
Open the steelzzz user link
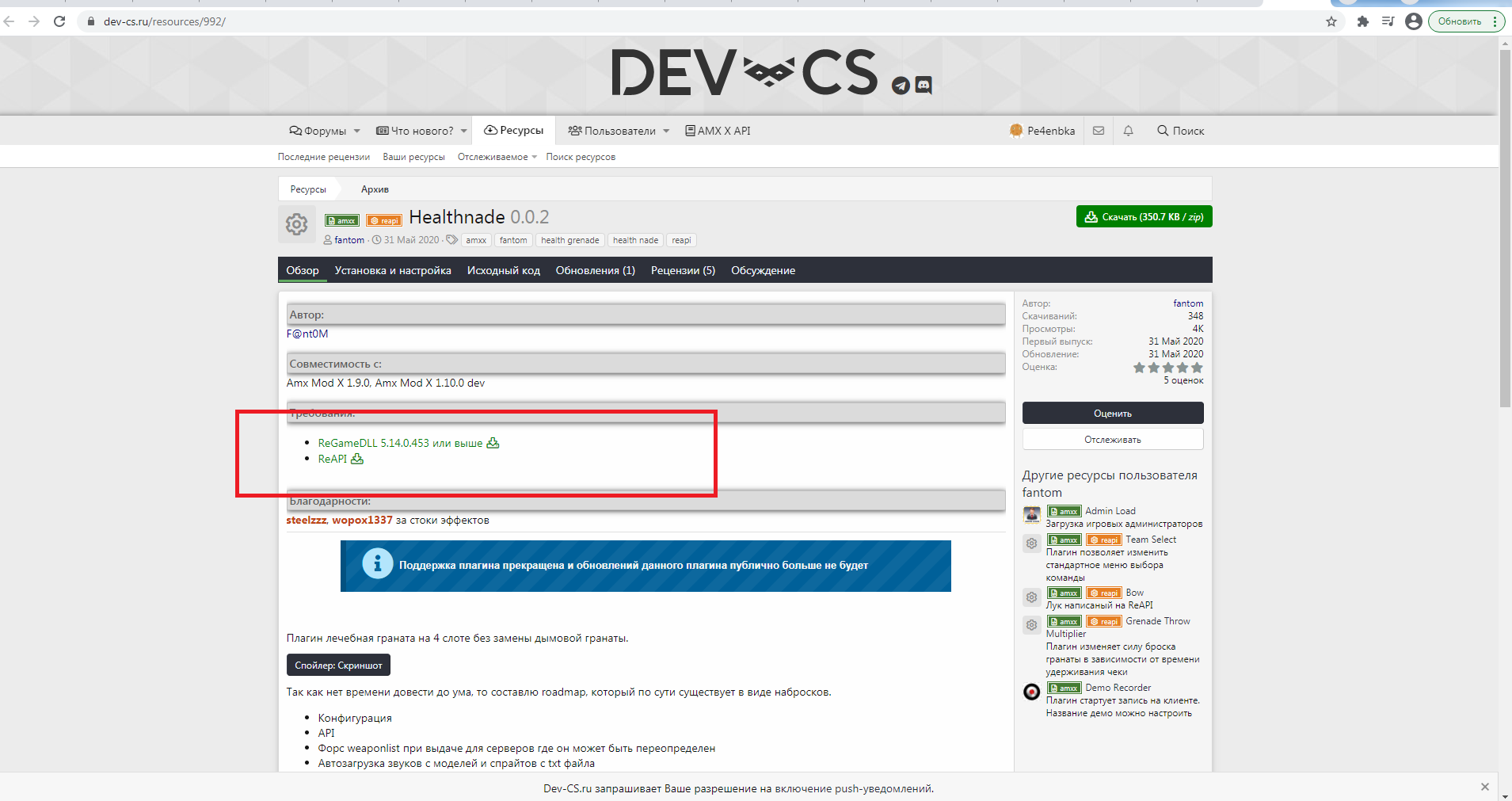click(x=307, y=520)
